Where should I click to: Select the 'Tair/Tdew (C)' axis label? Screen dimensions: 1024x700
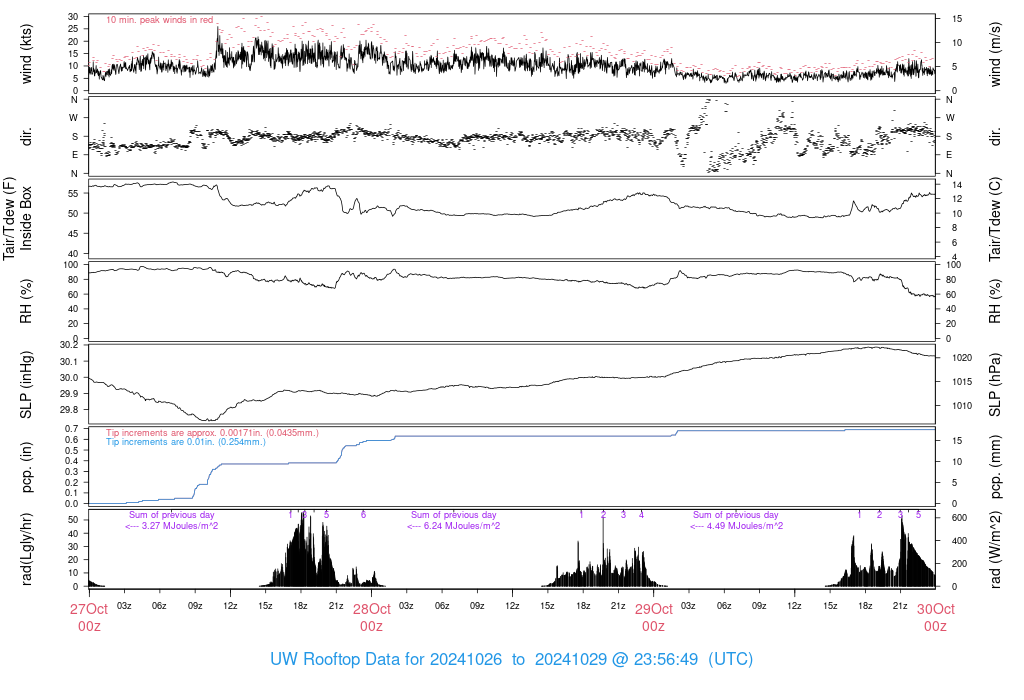tap(995, 219)
